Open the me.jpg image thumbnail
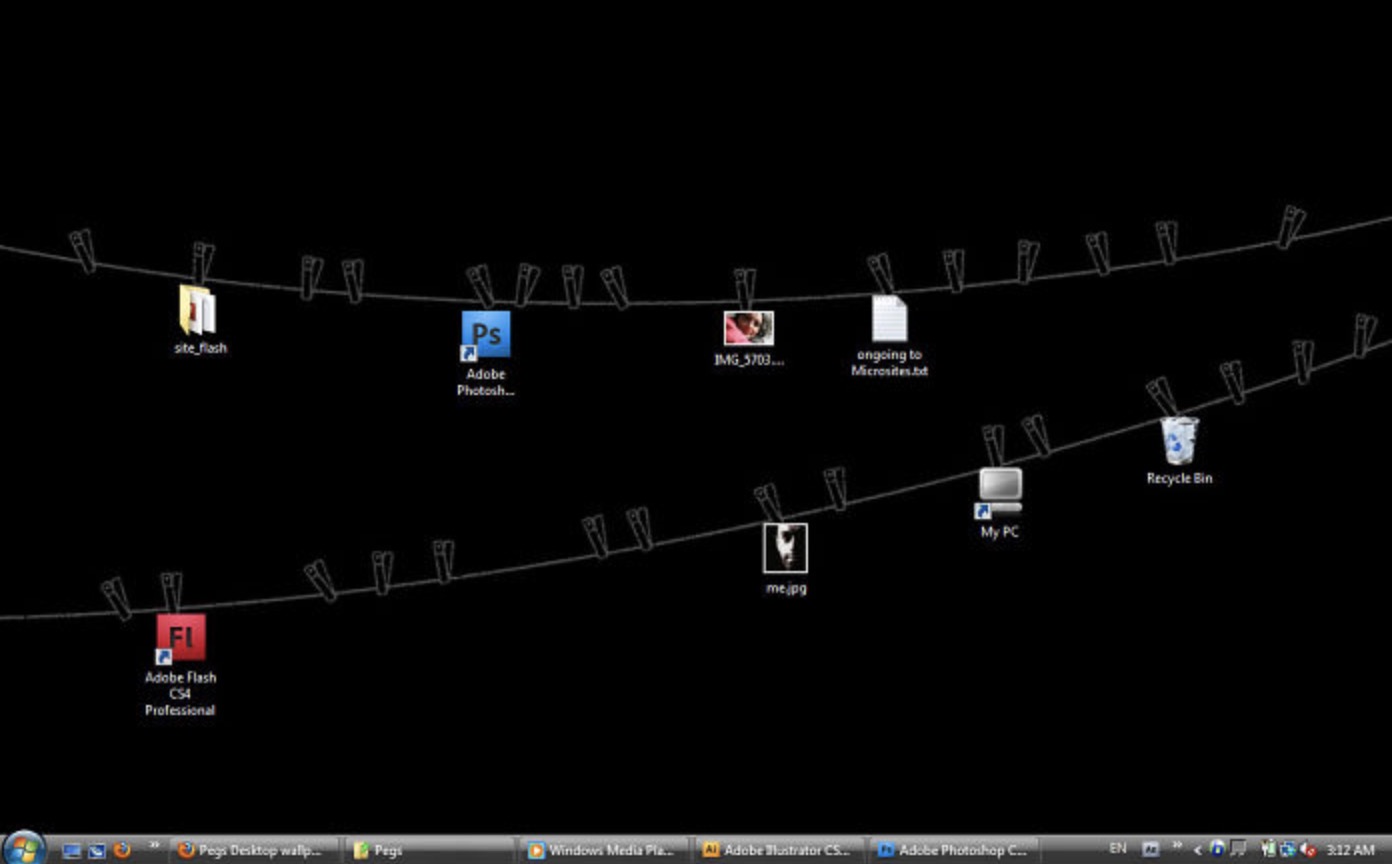The width and height of the screenshot is (1392, 864). pyautogui.click(x=786, y=548)
